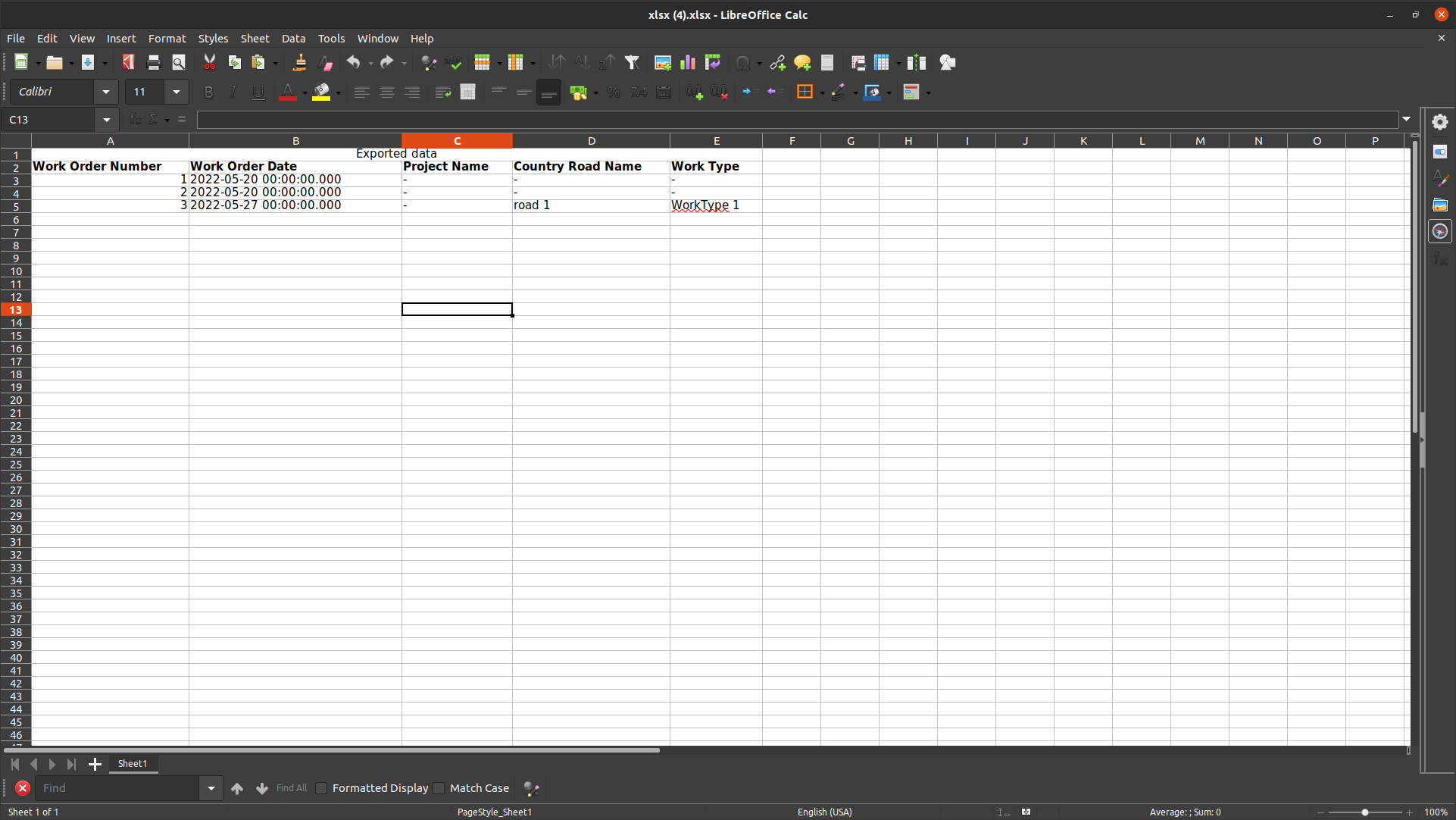1456x820 pixels.
Task: Click the Find text field
Action: [x=117, y=788]
